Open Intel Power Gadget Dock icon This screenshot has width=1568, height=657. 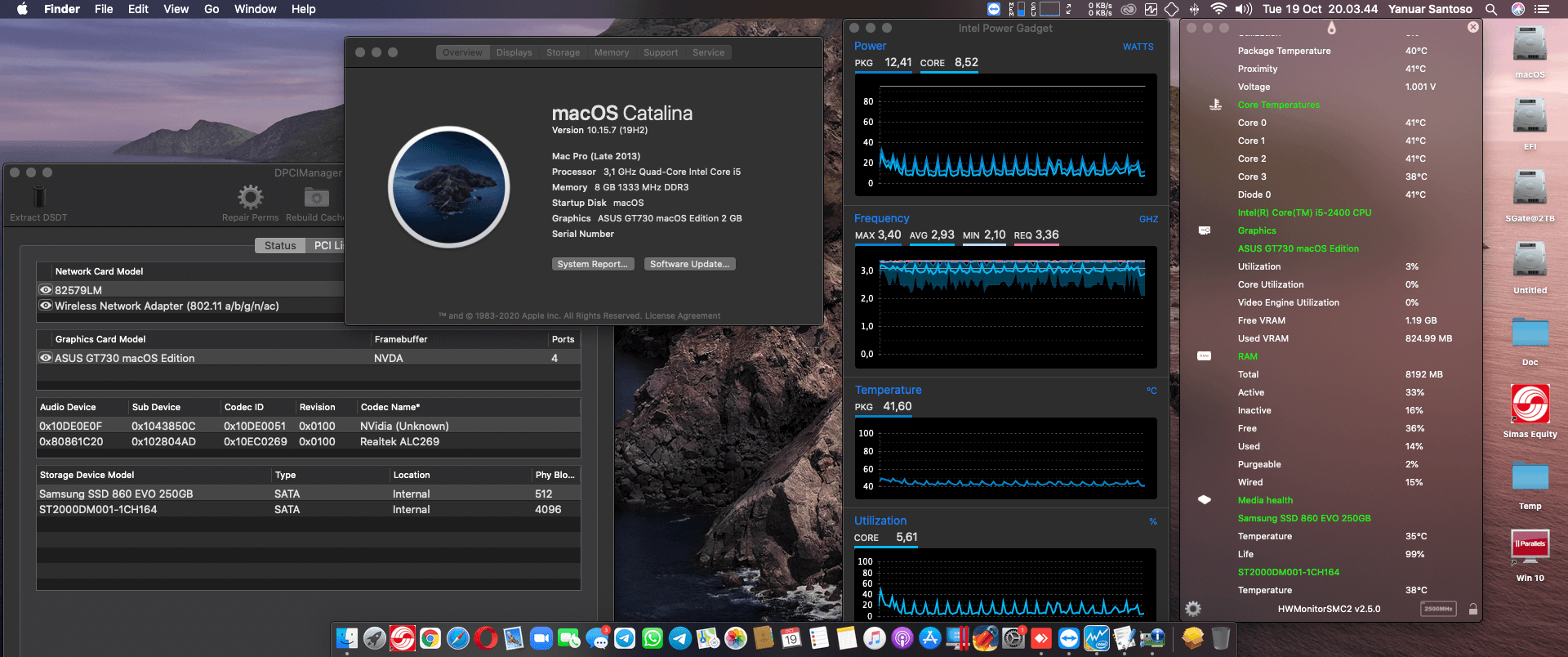pyautogui.click(x=1097, y=638)
